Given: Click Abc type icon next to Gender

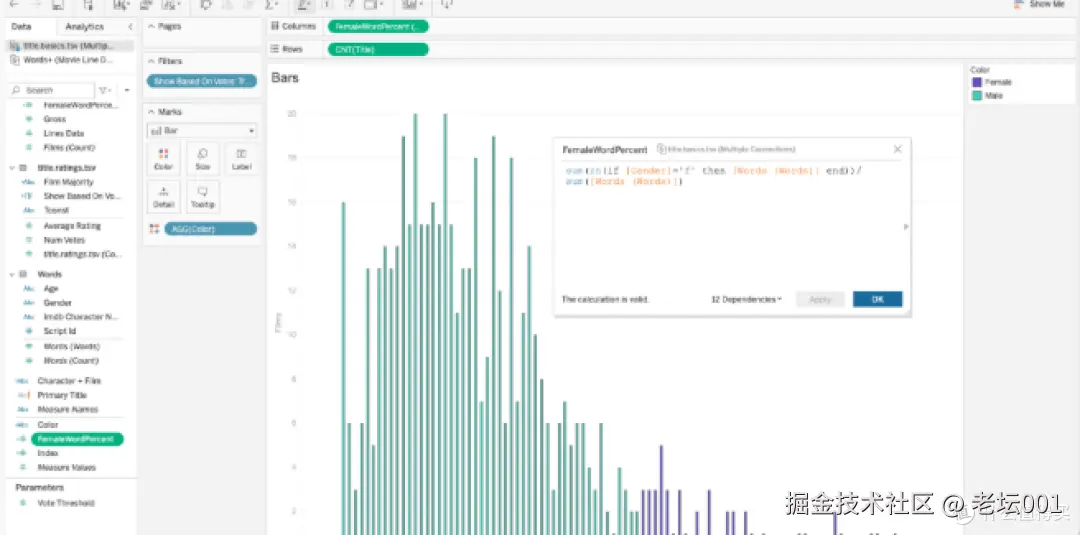Looking at the screenshot, I should pyautogui.click(x=28, y=303).
